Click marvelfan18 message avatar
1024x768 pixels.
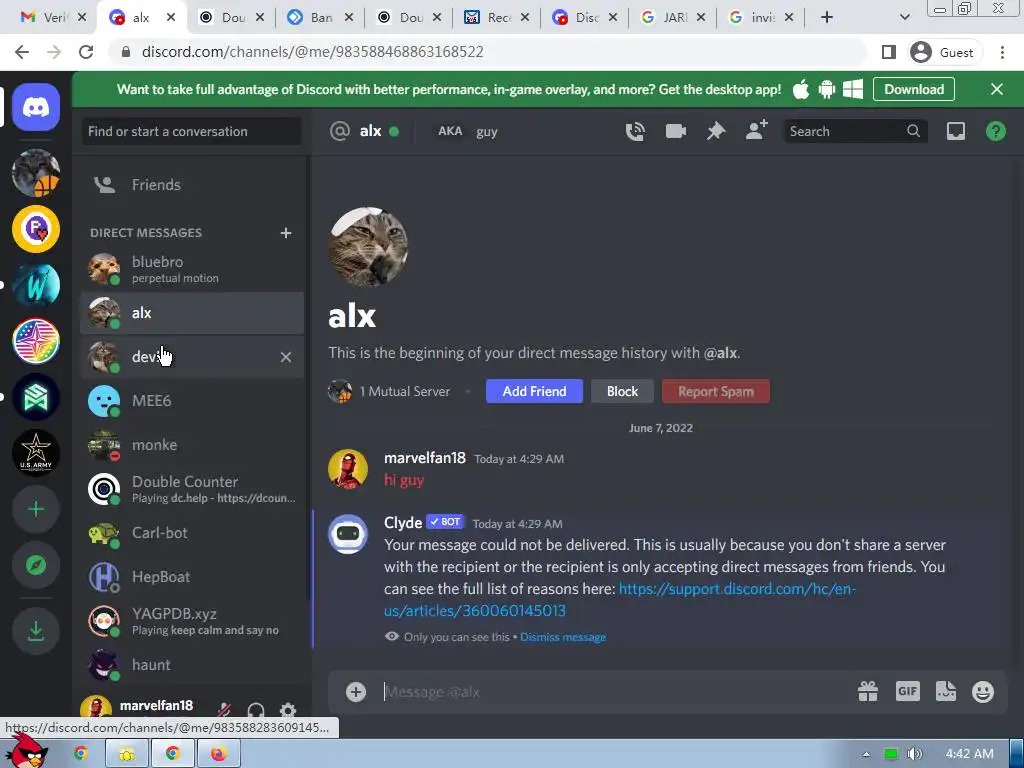click(347, 469)
